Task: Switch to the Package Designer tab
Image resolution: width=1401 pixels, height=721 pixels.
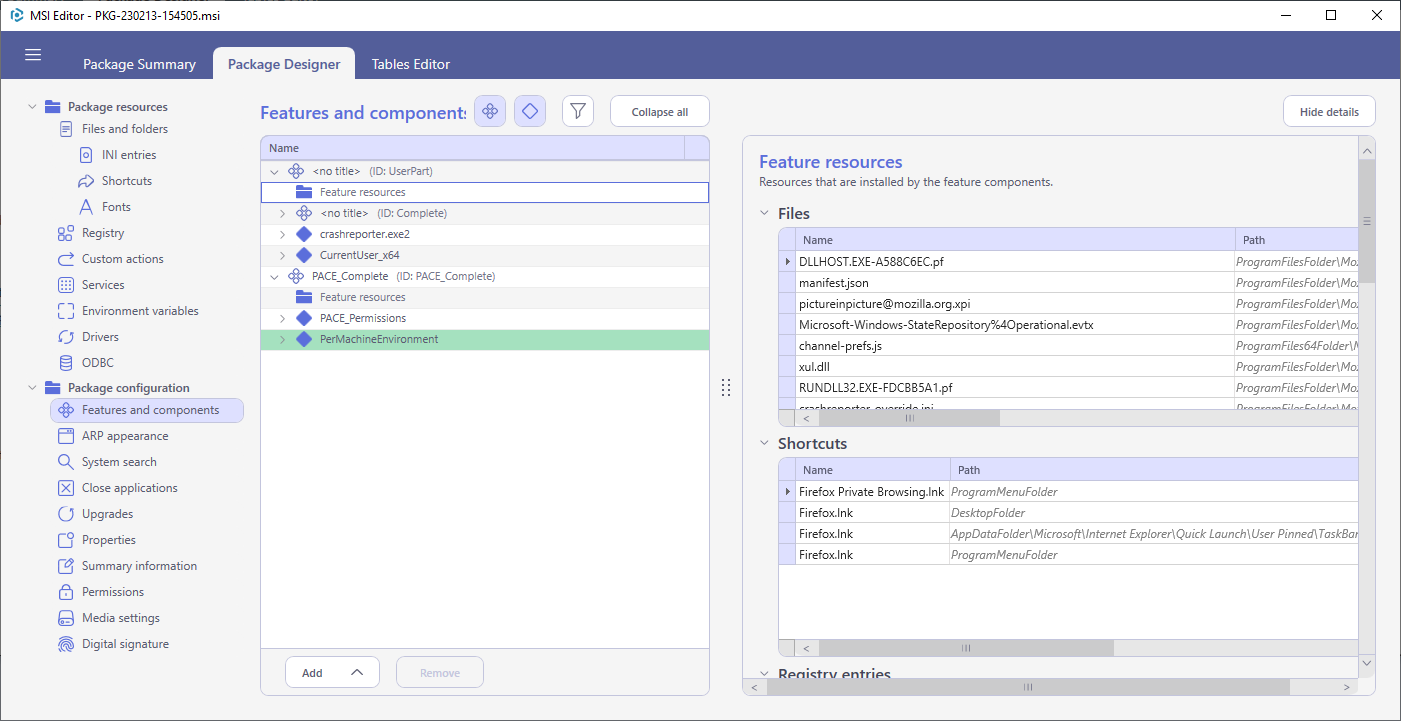Action: pyautogui.click(x=284, y=64)
